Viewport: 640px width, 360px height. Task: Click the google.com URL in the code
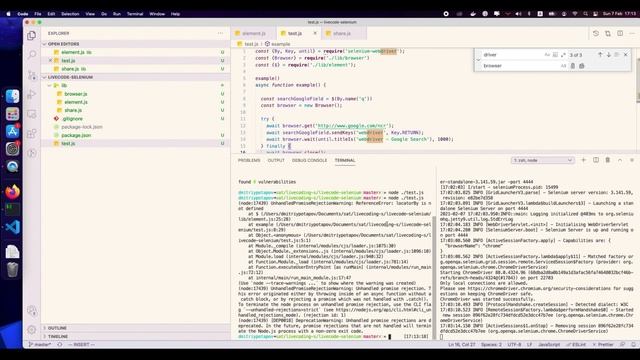(351, 126)
